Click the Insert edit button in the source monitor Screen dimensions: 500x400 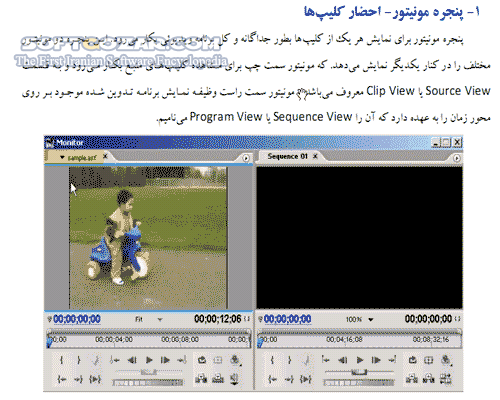pos(201,379)
